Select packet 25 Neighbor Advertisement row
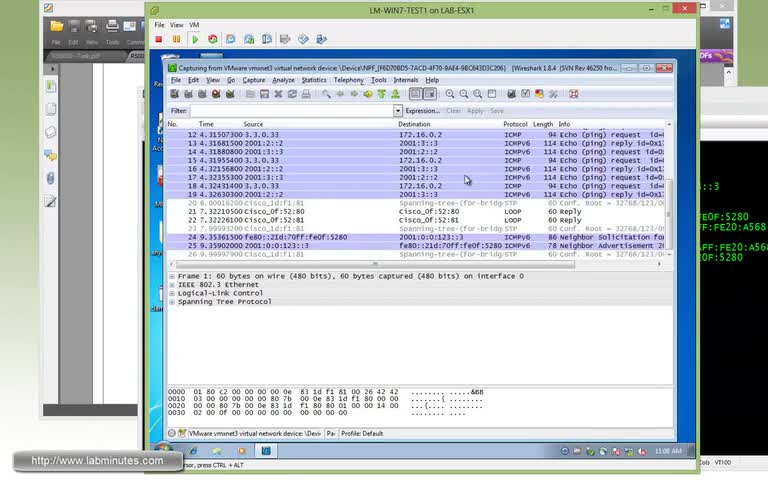The image size is (768, 480). click(x=416, y=246)
